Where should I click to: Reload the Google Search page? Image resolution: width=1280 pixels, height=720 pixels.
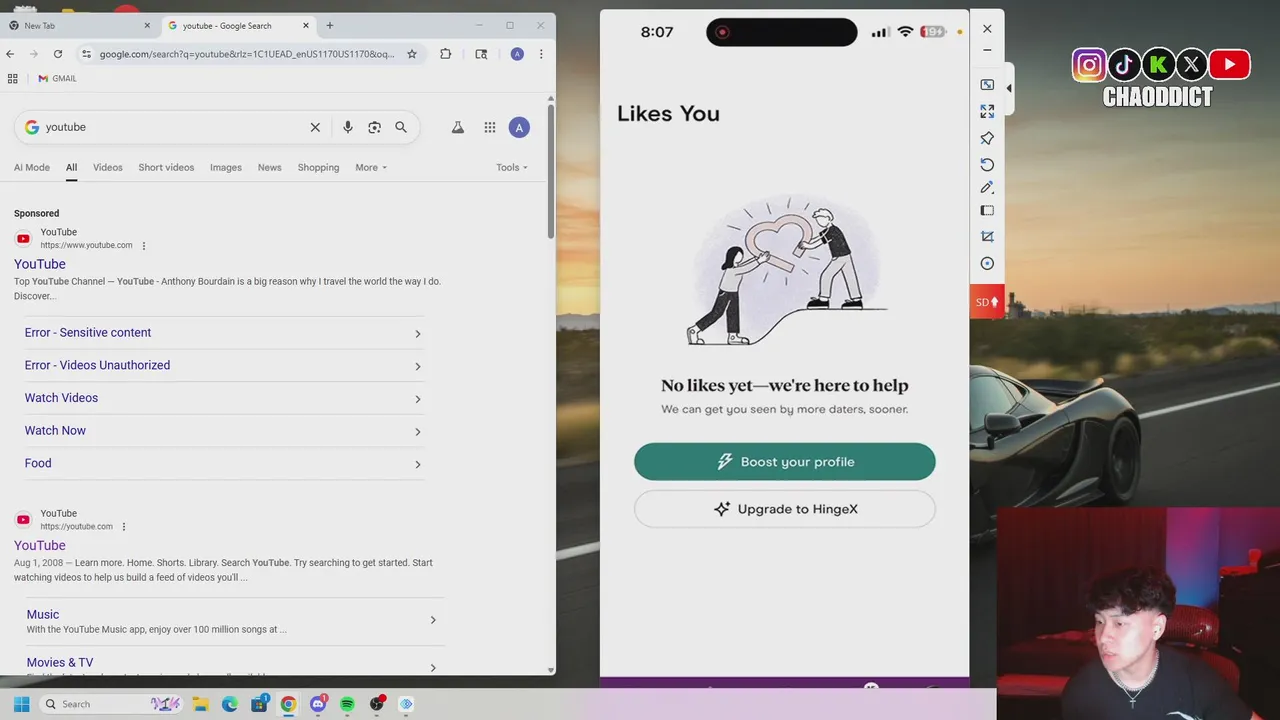pos(58,54)
